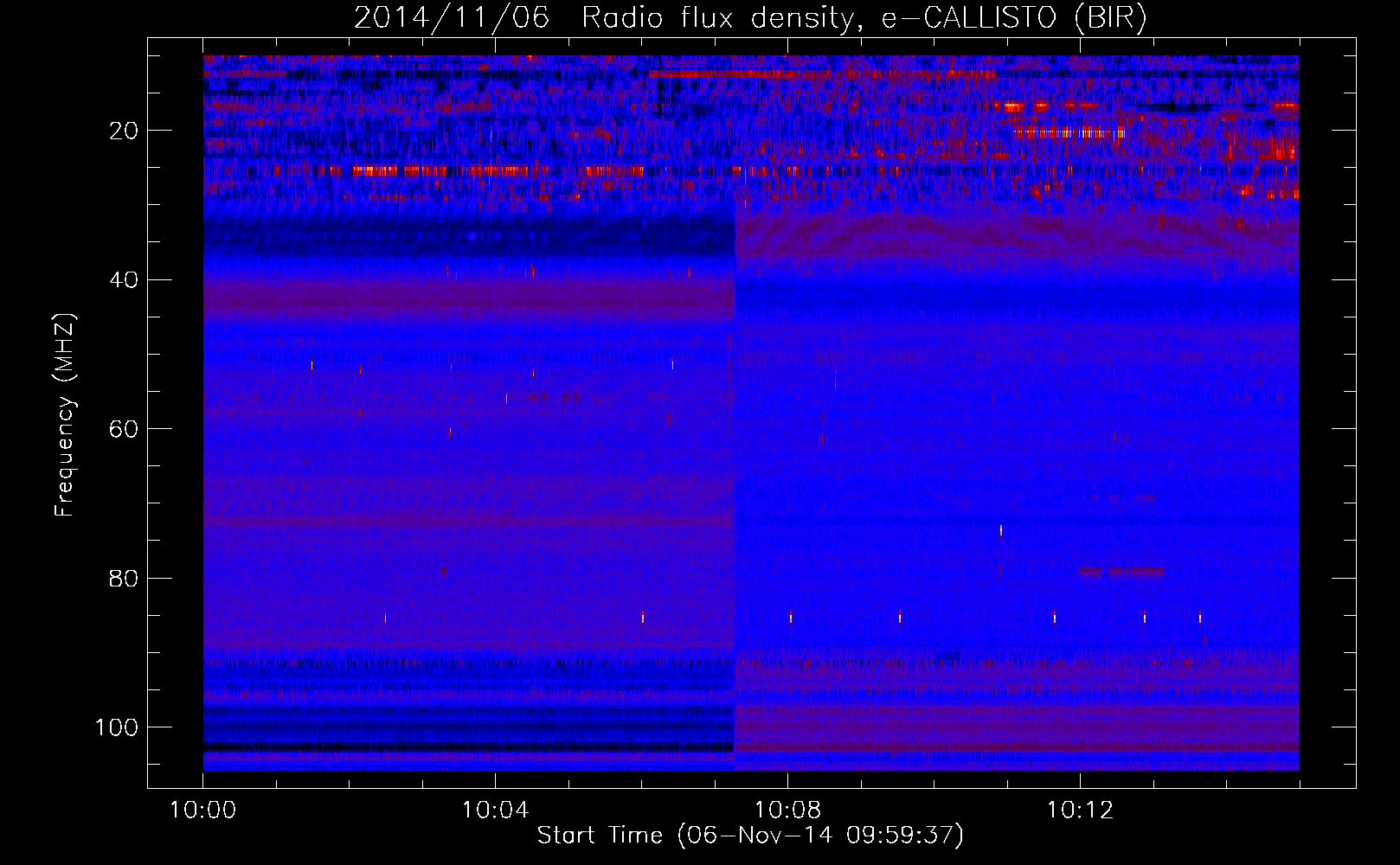The image size is (1400, 865).
Task: Click the 80 MHz frequency tick label
Action: [125, 578]
